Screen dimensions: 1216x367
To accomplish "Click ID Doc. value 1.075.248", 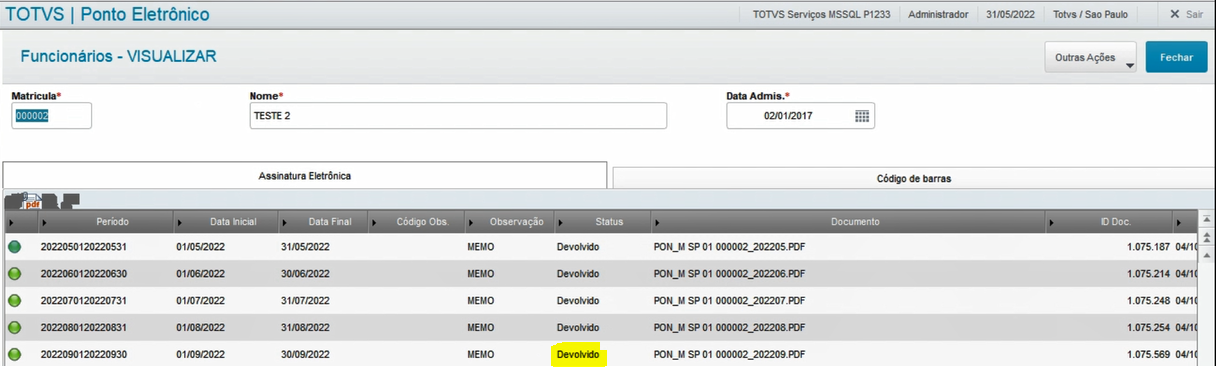I will tap(1148, 300).
